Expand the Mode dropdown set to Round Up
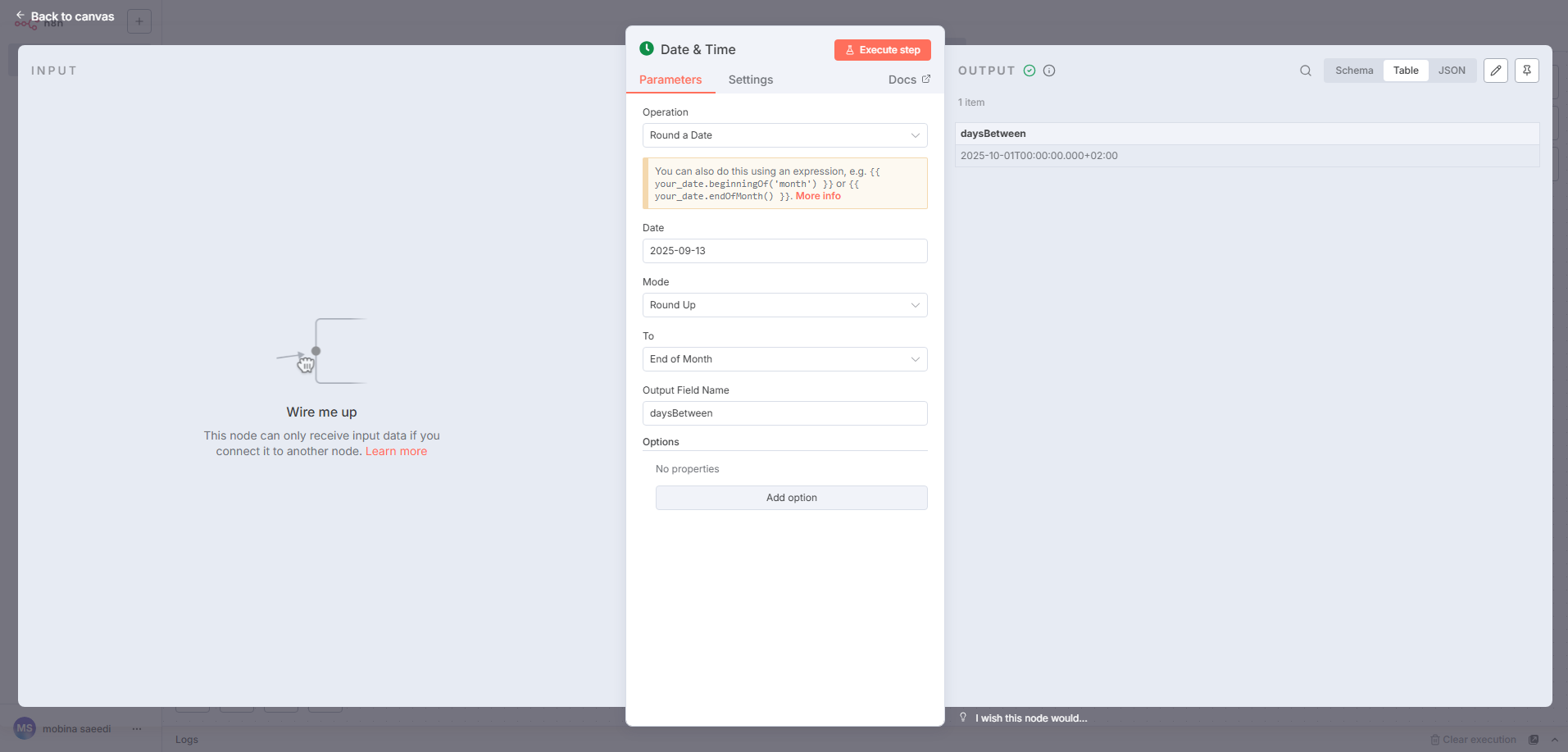1568x752 pixels. point(784,305)
